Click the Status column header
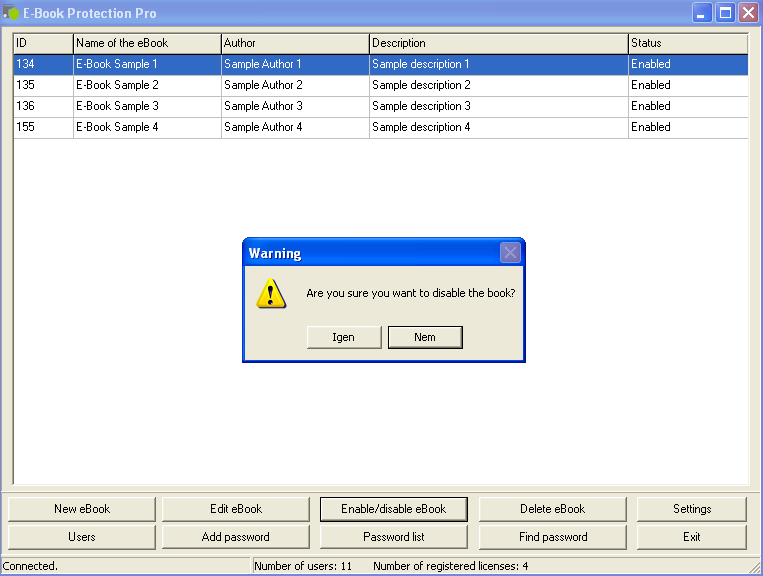Image resolution: width=763 pixels, height=576 pixels. (687, 43)
